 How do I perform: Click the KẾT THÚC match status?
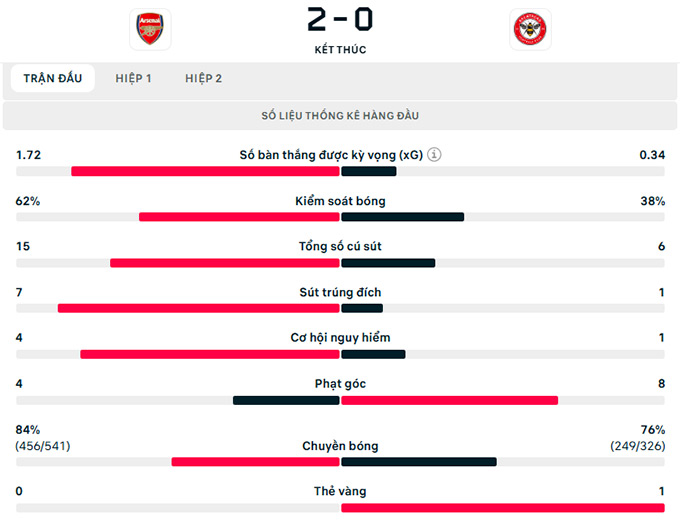pyautogui.click(x=340, y=50)
